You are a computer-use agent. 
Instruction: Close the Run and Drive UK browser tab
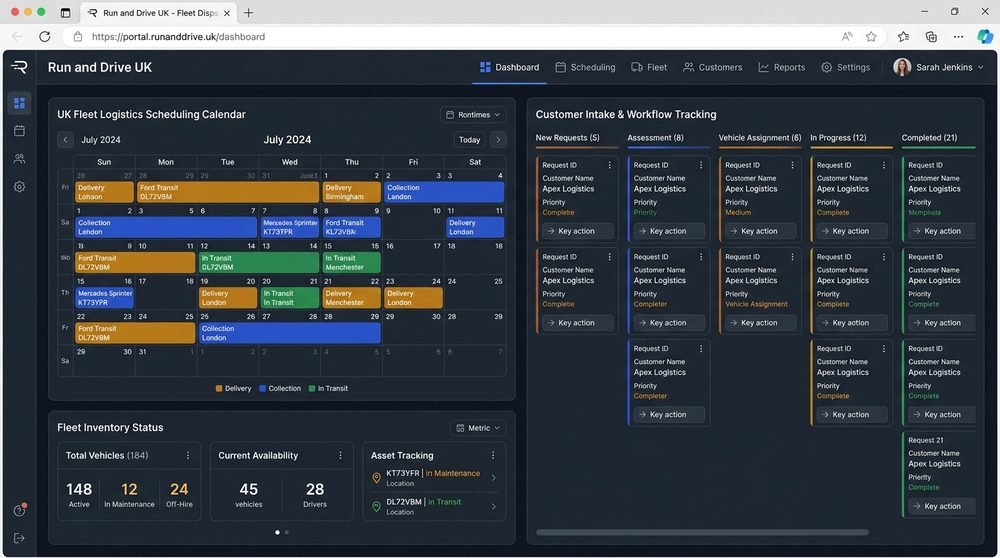(226, 13)
